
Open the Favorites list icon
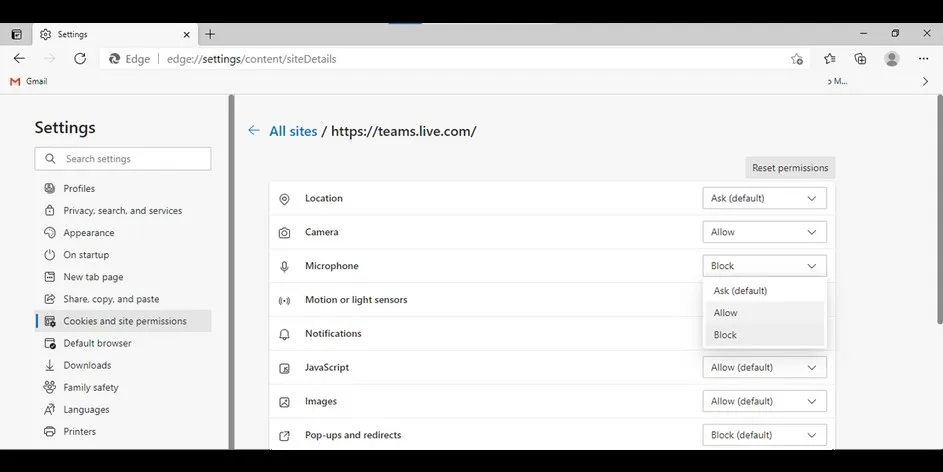[x=830, y=58]
